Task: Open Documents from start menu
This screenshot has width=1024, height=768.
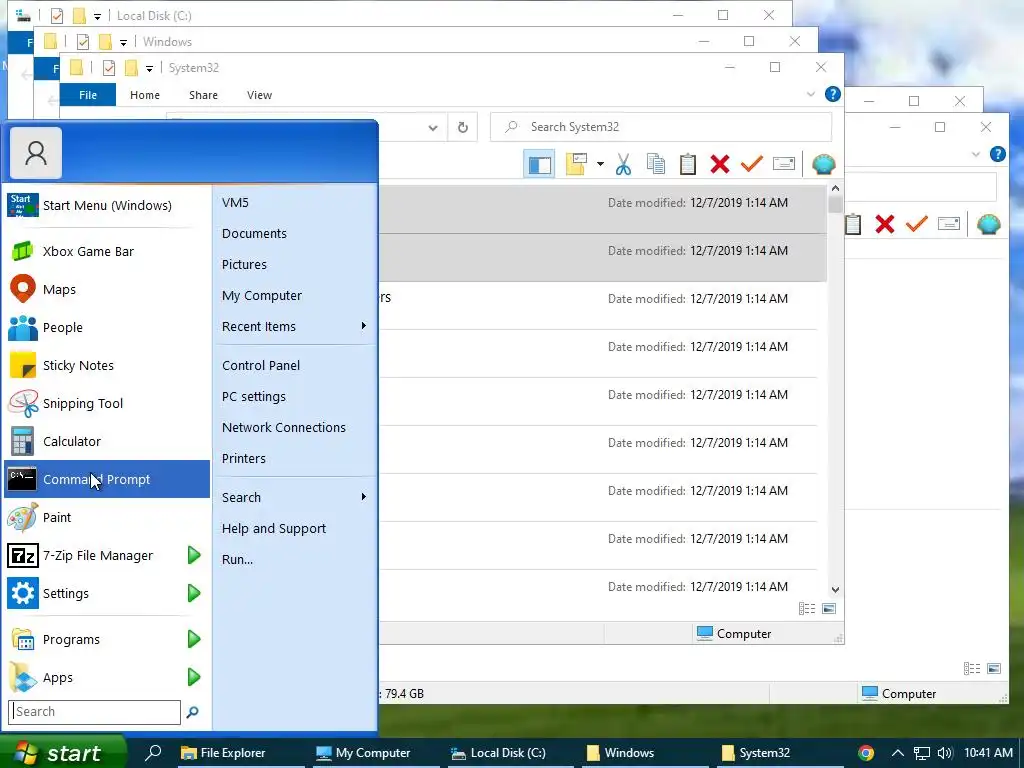Action: (x=295, y=234)
